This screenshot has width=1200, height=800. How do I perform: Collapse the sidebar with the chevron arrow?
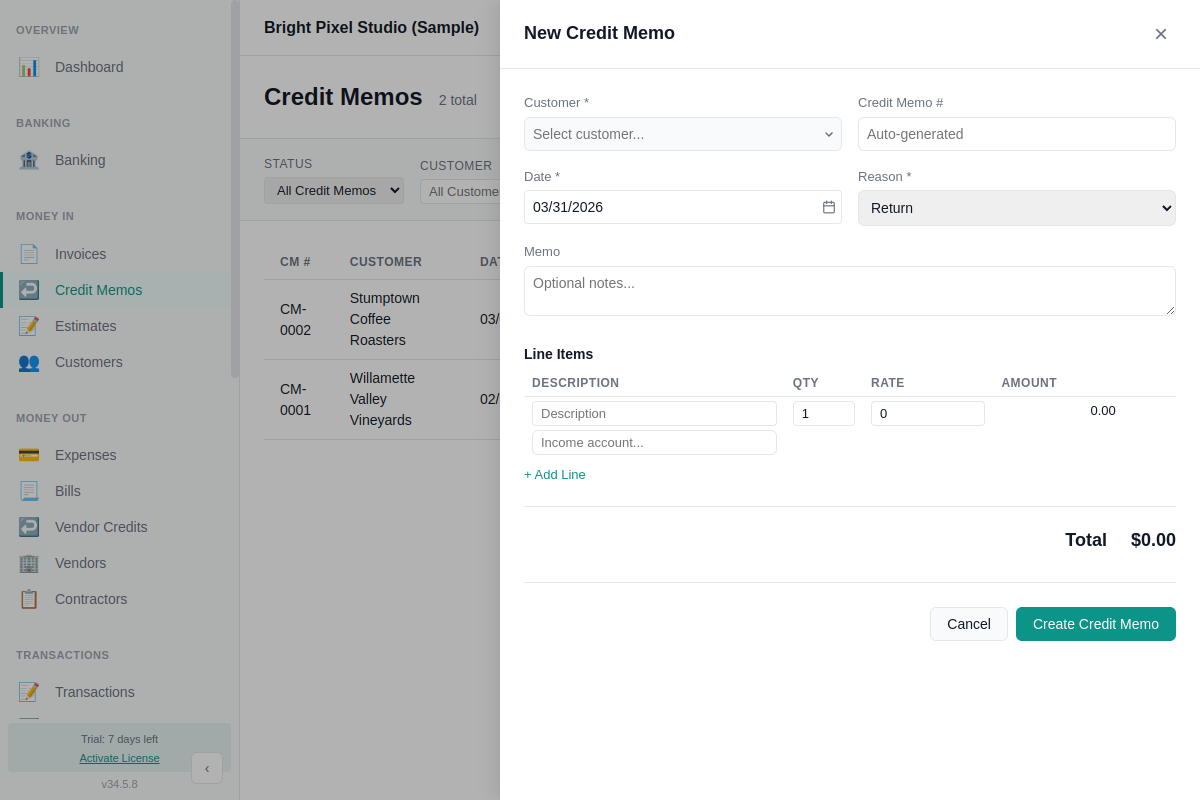pos(207,768)
